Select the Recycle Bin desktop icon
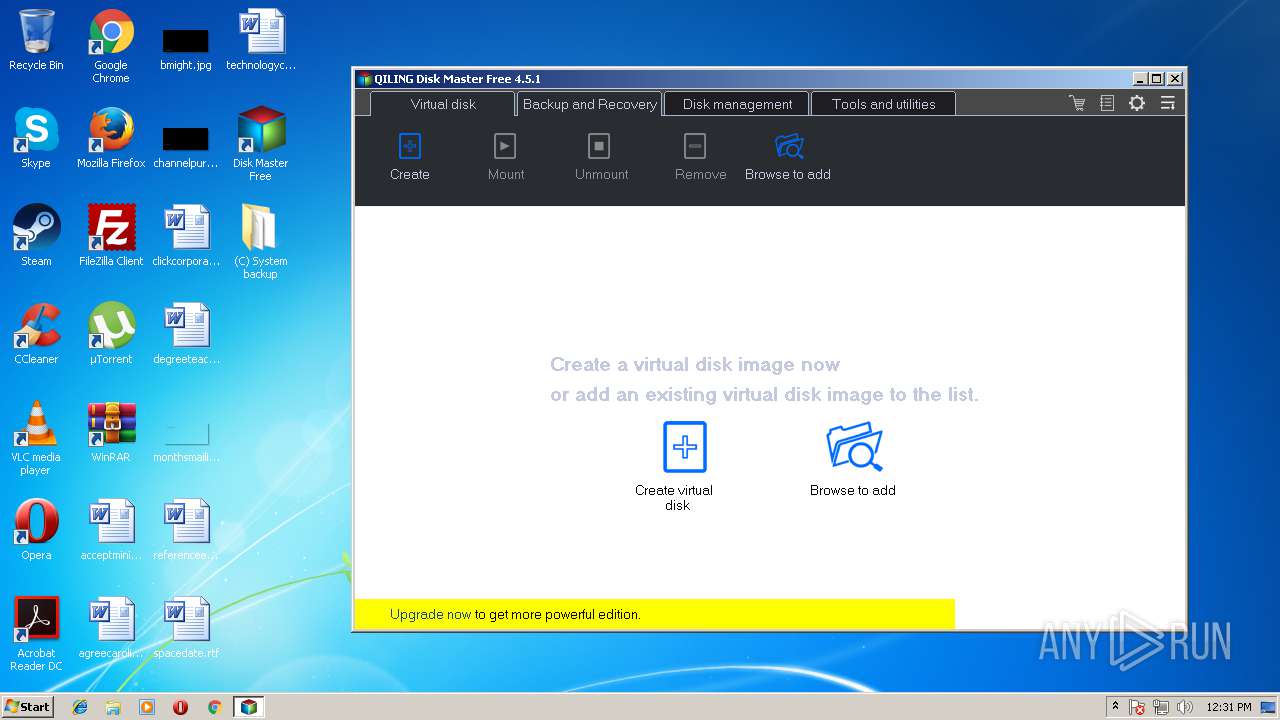The width and height of the screenshot is (1280, 720). (x=36, y=41)
